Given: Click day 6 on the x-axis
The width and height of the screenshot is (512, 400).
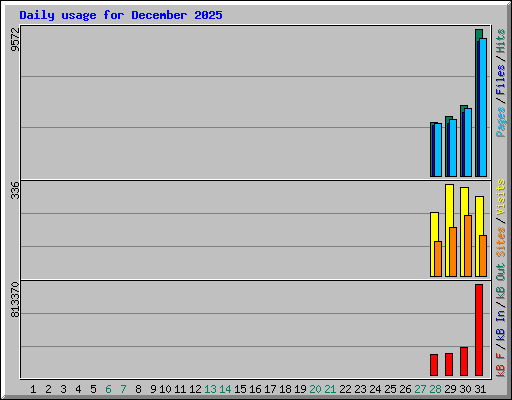Looking at the screenshot, I should coord(108,389).
